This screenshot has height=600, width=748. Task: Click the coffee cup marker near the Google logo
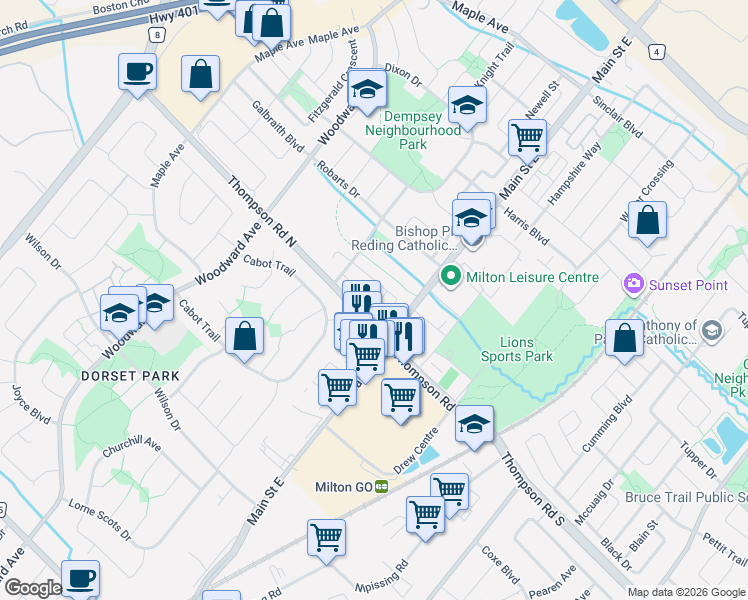(x=81, y=580)
